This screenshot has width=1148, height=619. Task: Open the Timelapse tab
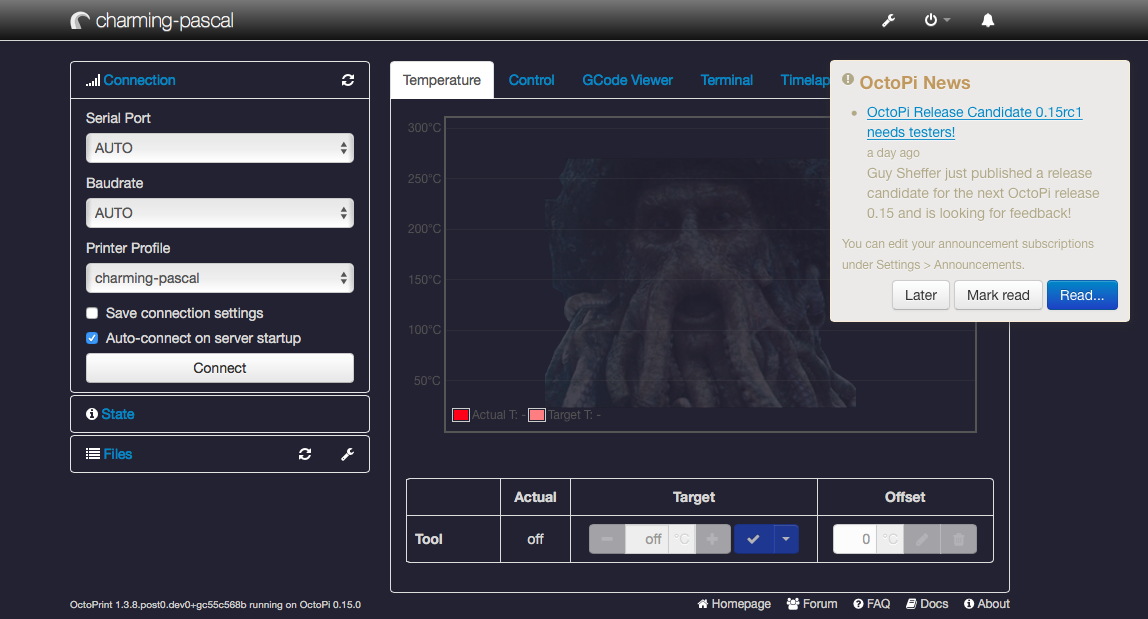click(805, 80)
